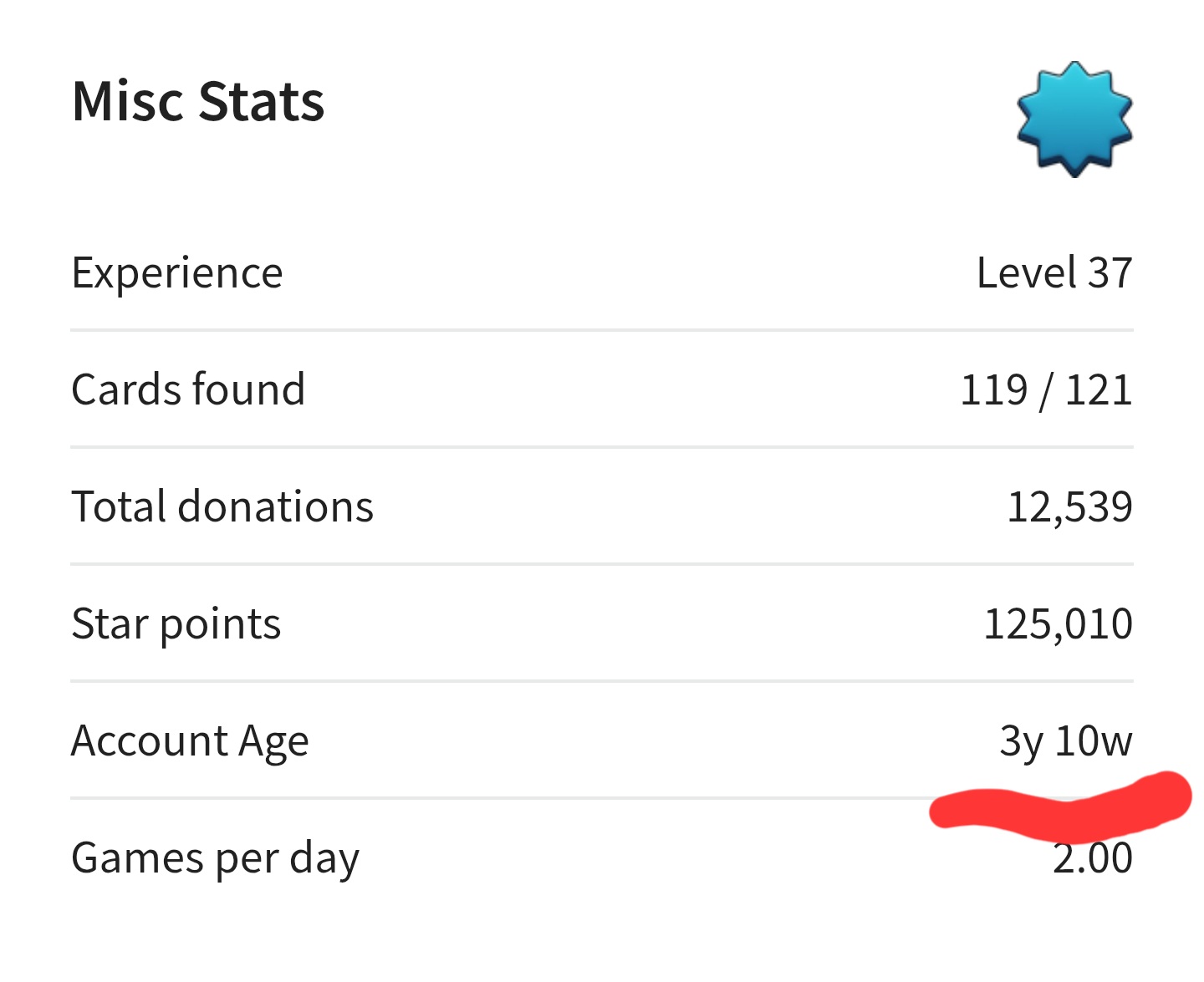Click the divider line below Star points row
The width and height of the screenshot is (1204, 982).
pos(602,681)
